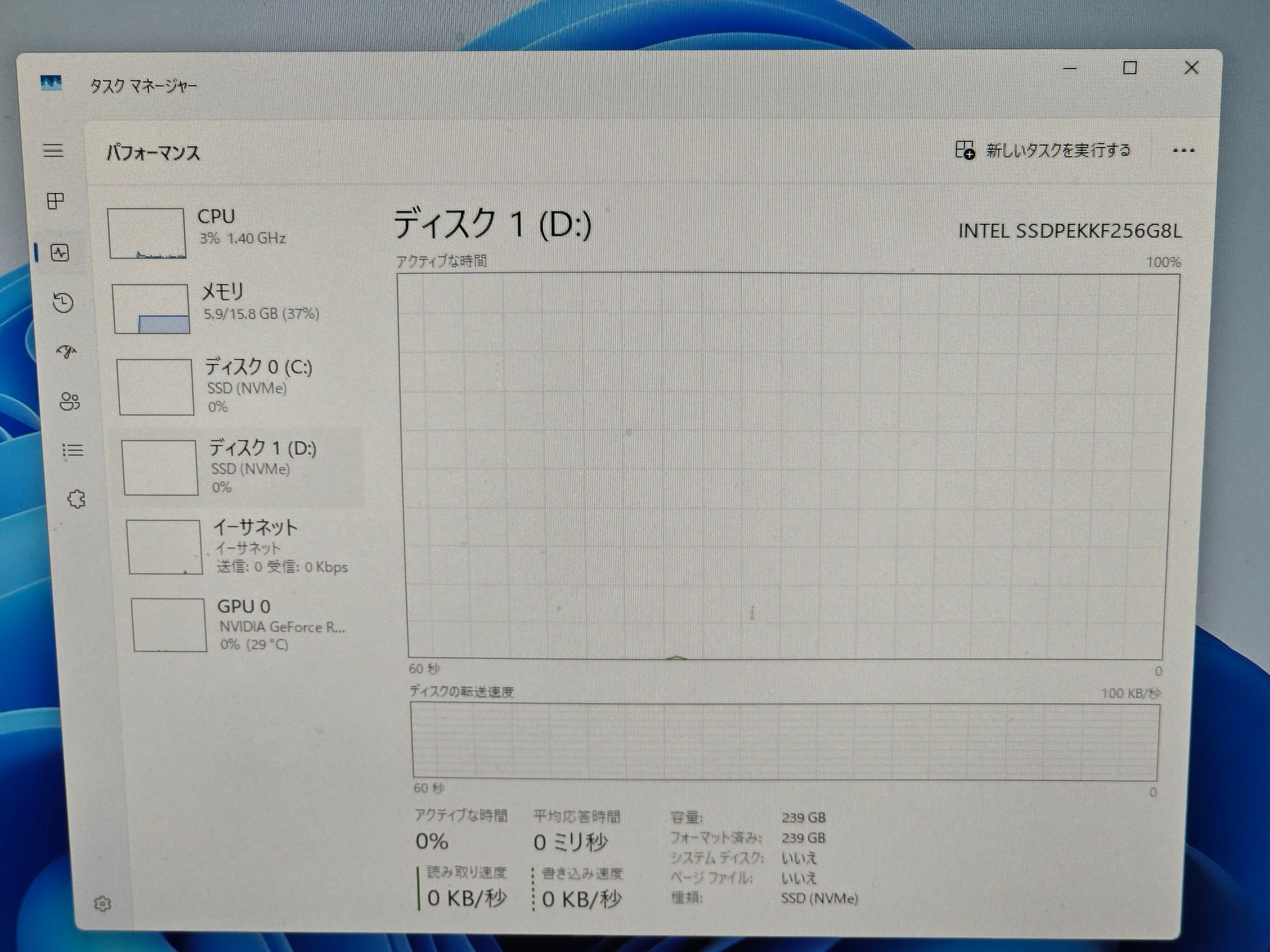Open Startup apps page icon

(67, 351)
